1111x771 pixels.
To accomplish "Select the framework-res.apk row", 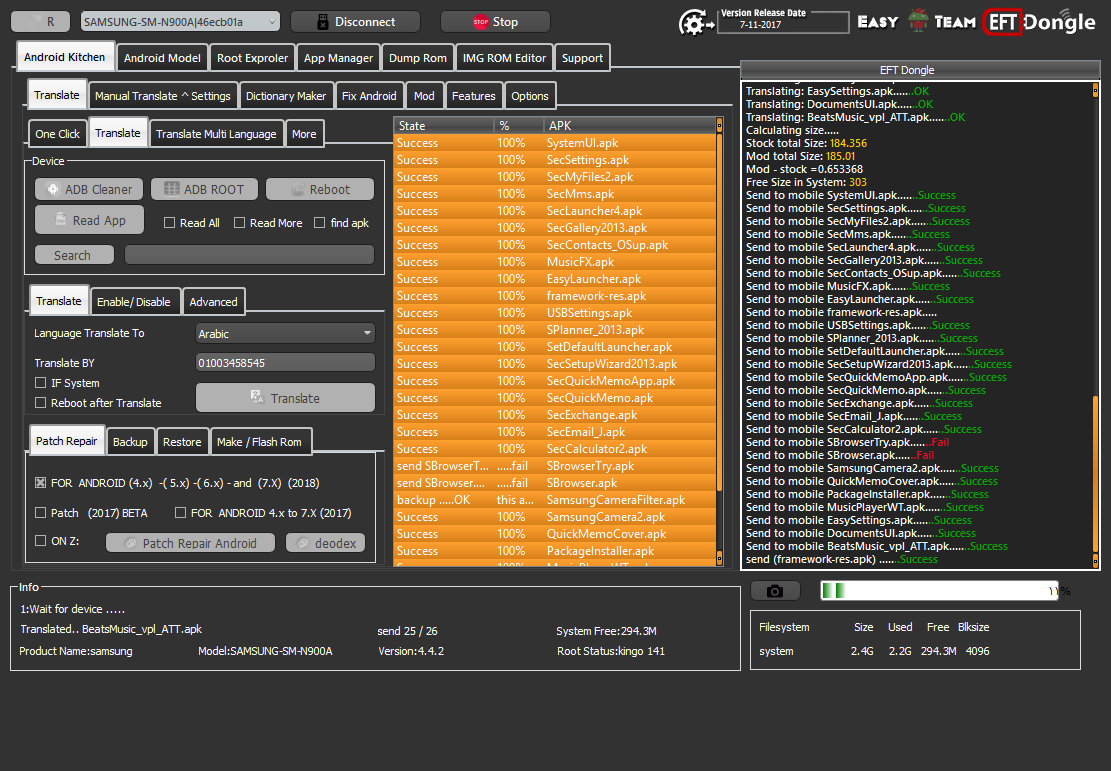I will 555,296.
